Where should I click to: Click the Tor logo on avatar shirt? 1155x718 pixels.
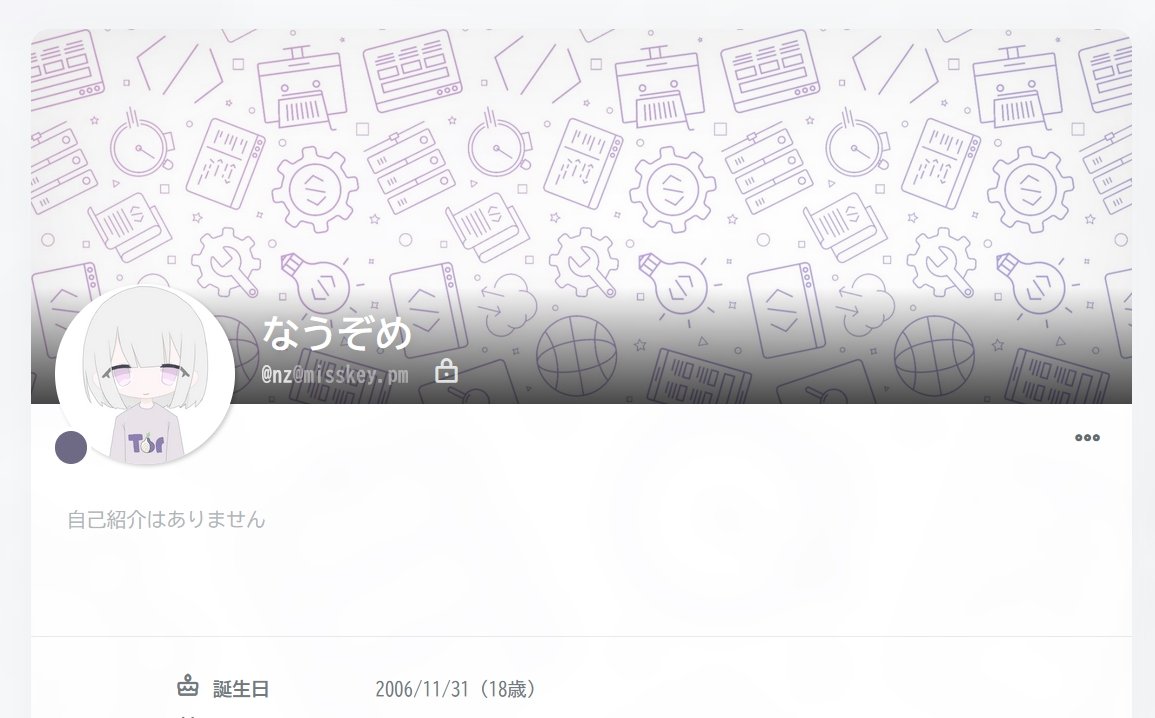tap(146, 443)
